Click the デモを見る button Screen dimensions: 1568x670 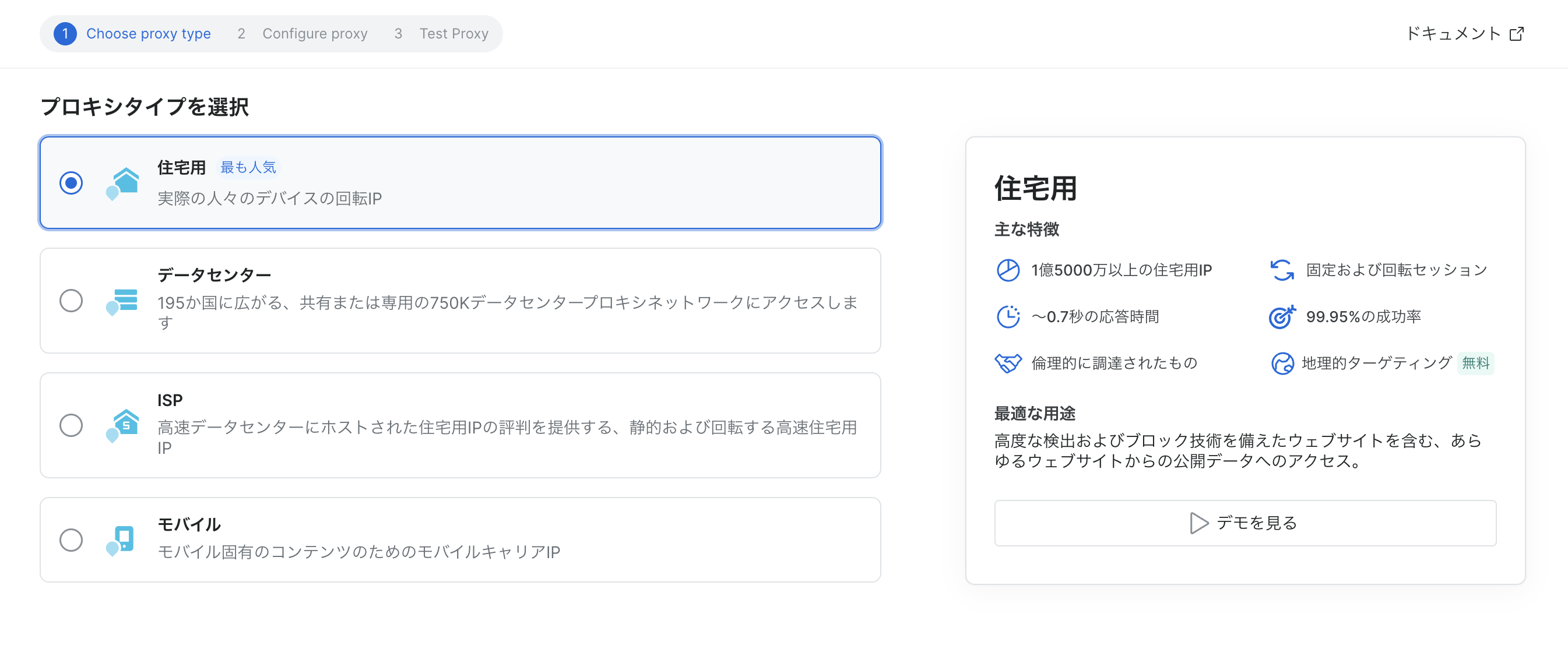click(x=1244, y=523)
